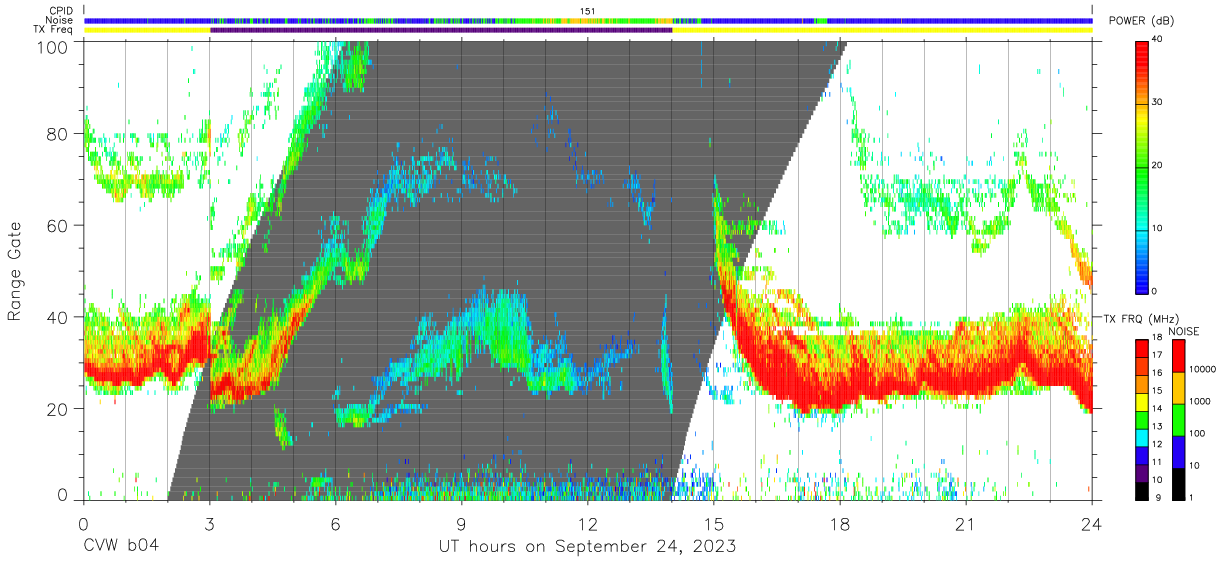Click the range gate 80 tick label
1228x567 pixels.
[x=57, y=133]
